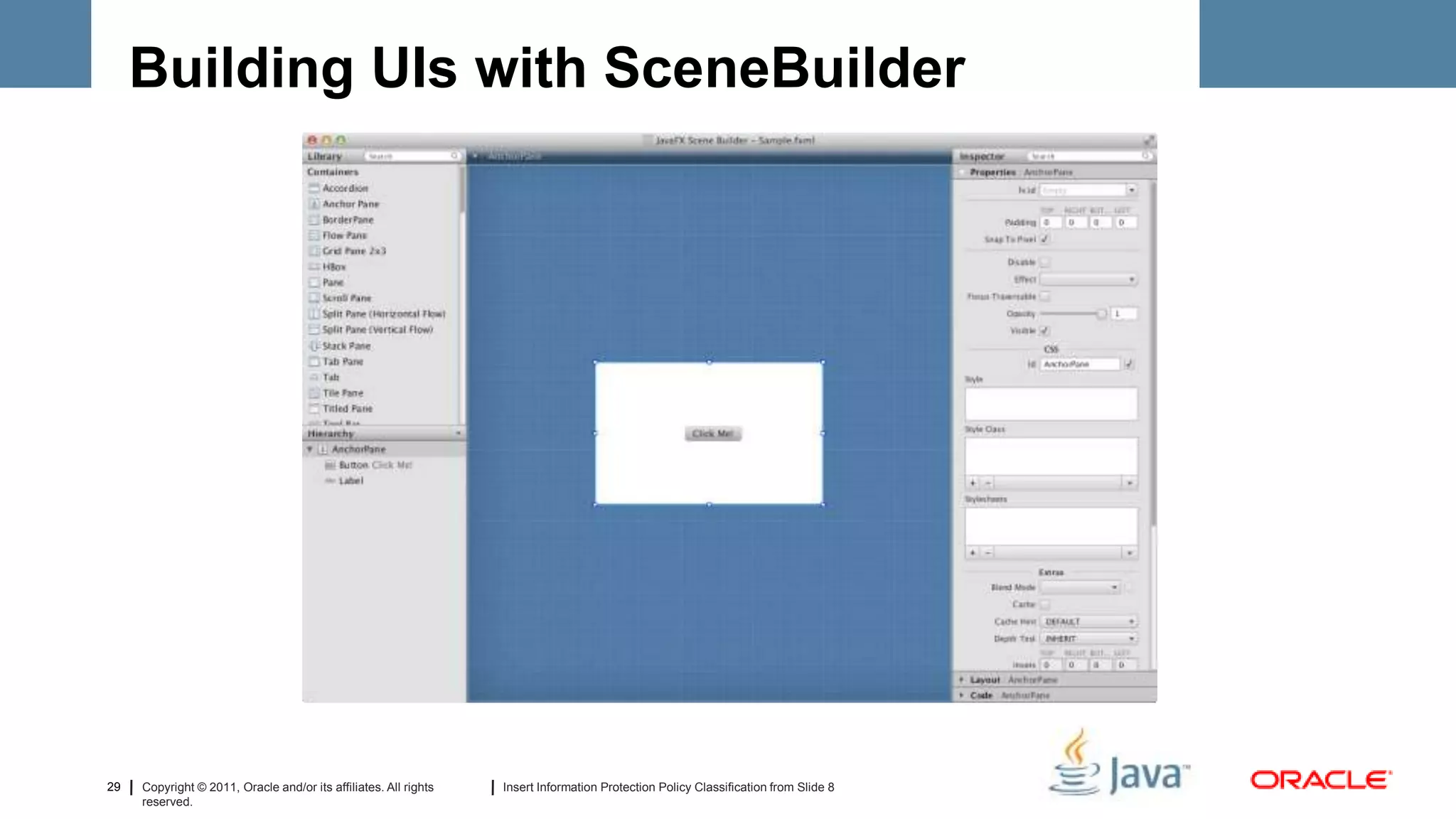Open the Effect dropdown
The width and height of the screenshot is (1456, 819).
coord(1088,279)
